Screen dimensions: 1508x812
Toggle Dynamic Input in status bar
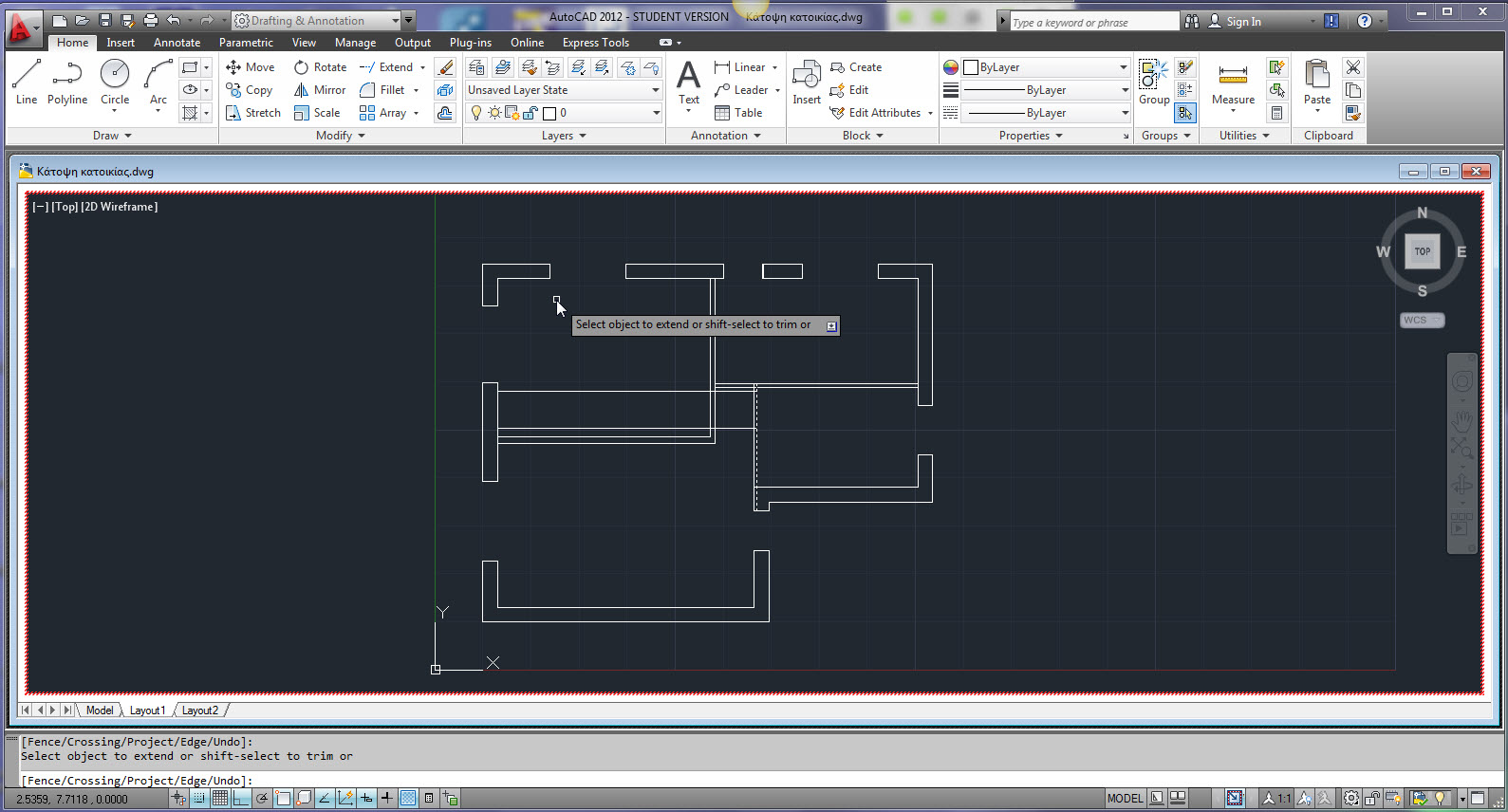366,799
